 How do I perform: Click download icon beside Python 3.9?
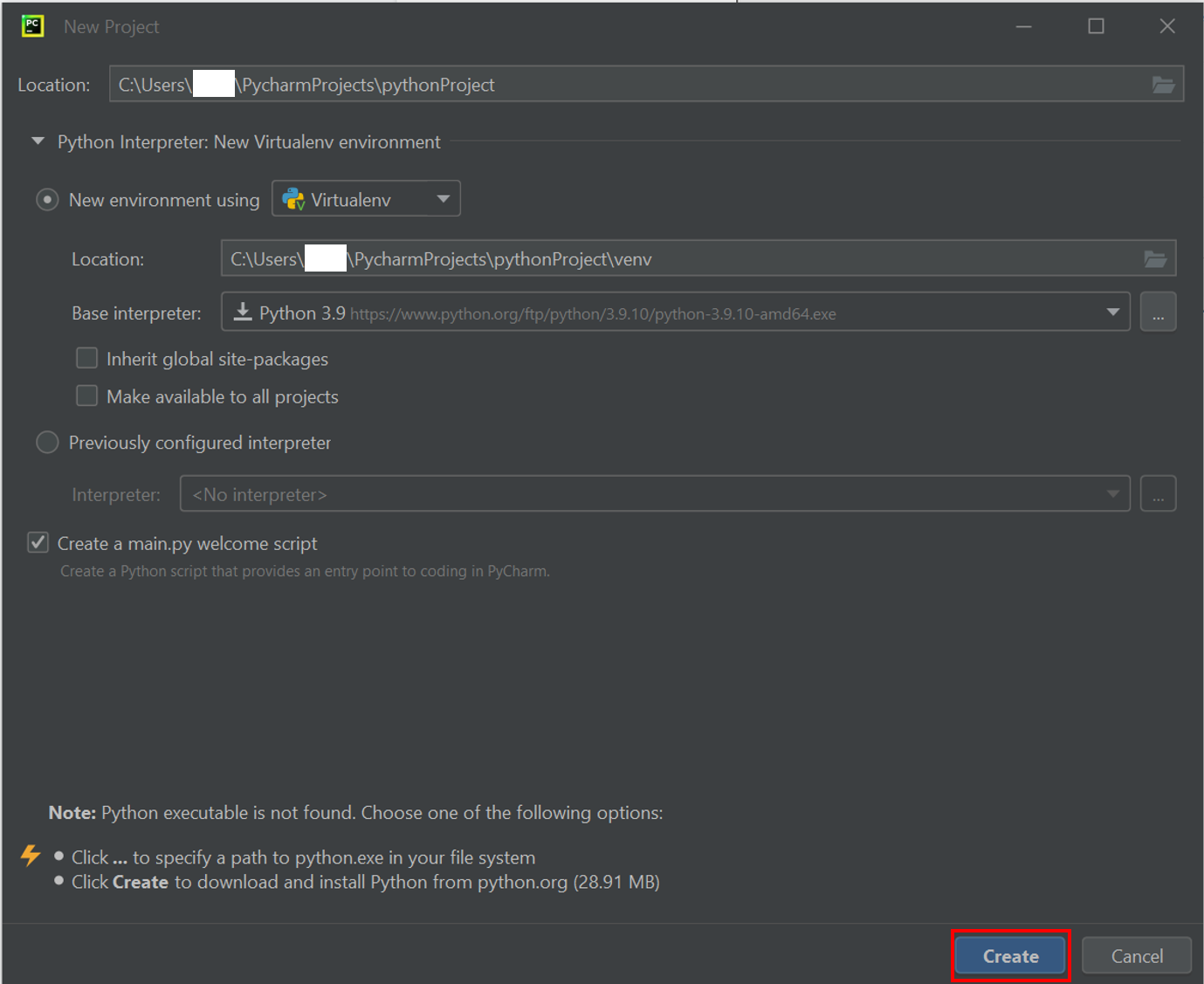click(x=243, y=313)
